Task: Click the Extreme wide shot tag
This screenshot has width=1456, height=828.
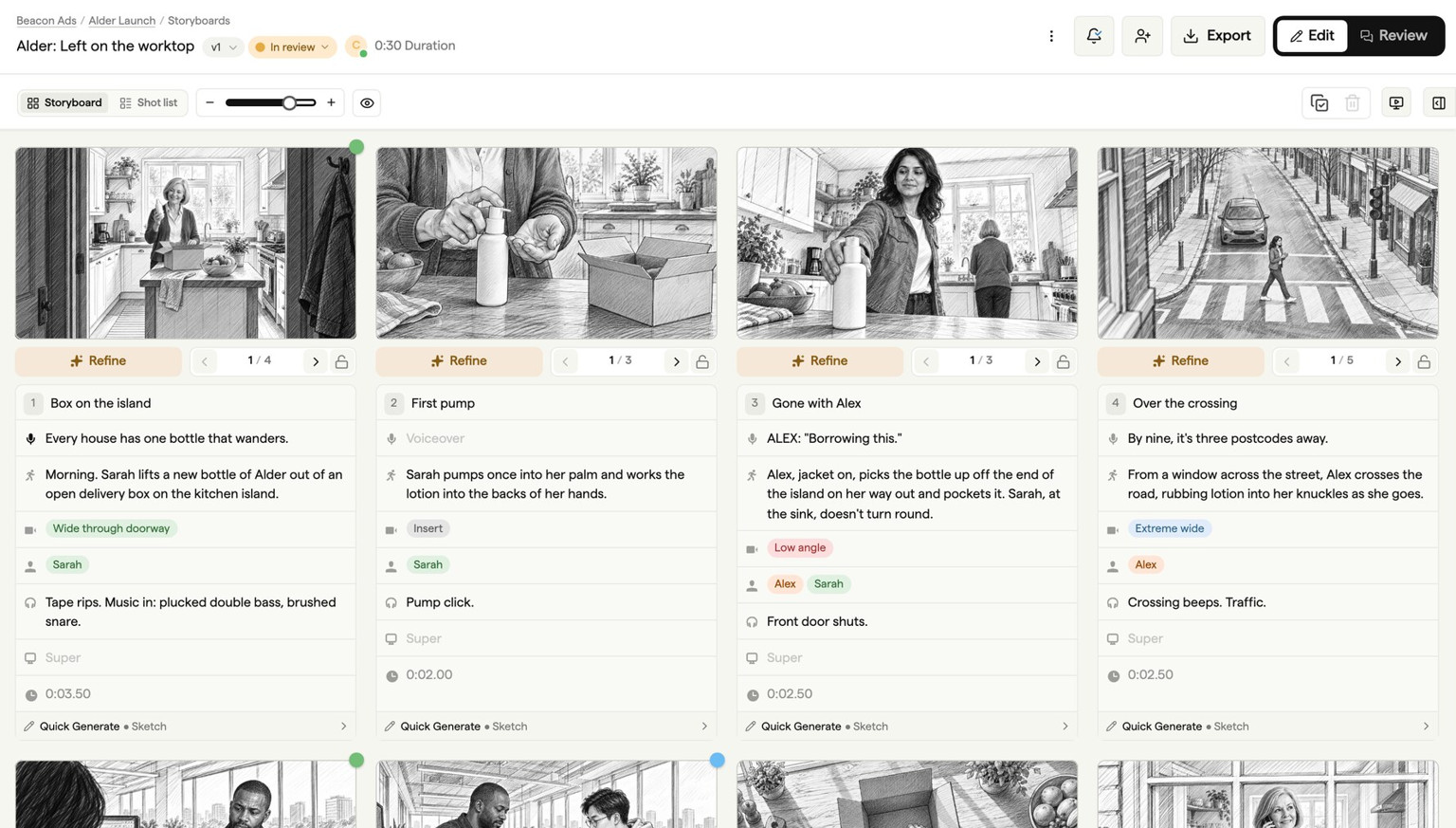Action: [x=1169, y=528]
